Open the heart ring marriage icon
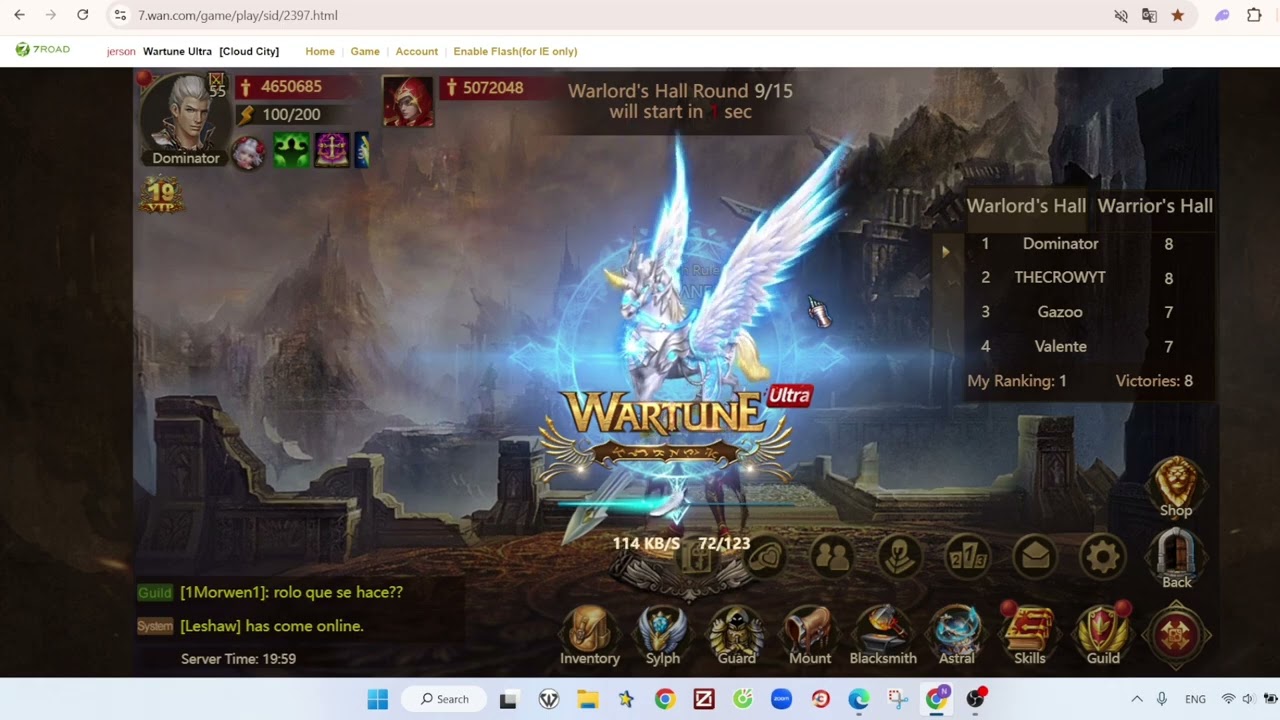The height and width of the screenshot is (720, 1280). point(765,556)
